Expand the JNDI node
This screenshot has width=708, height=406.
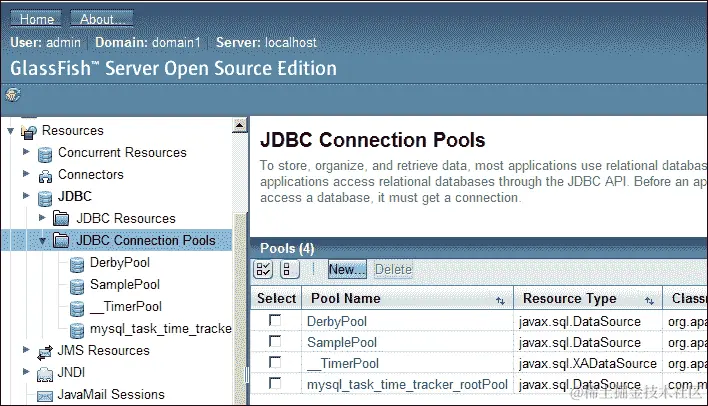point(26,372)
